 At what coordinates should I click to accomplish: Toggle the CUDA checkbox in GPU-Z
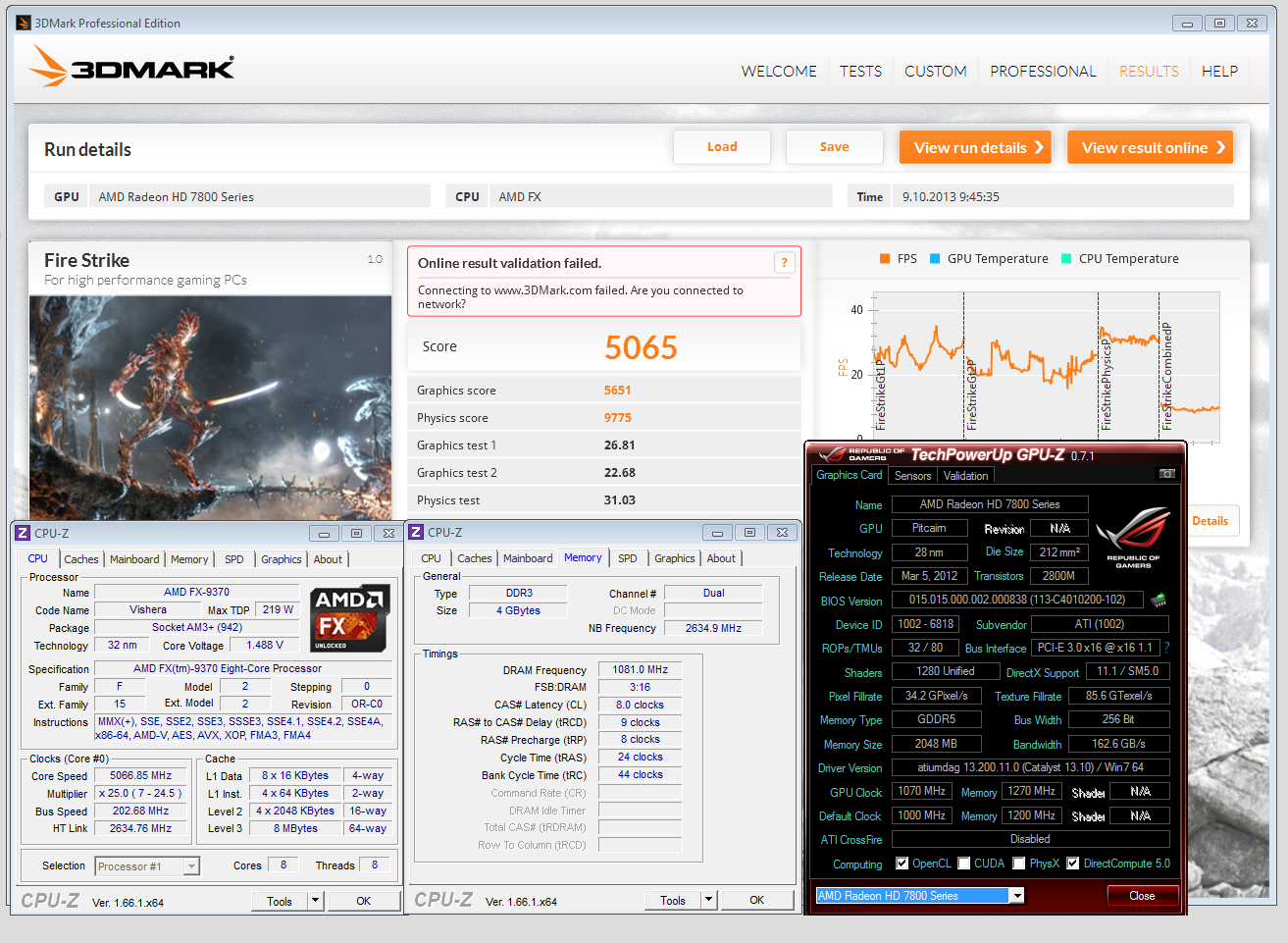[x=964, y=864]
